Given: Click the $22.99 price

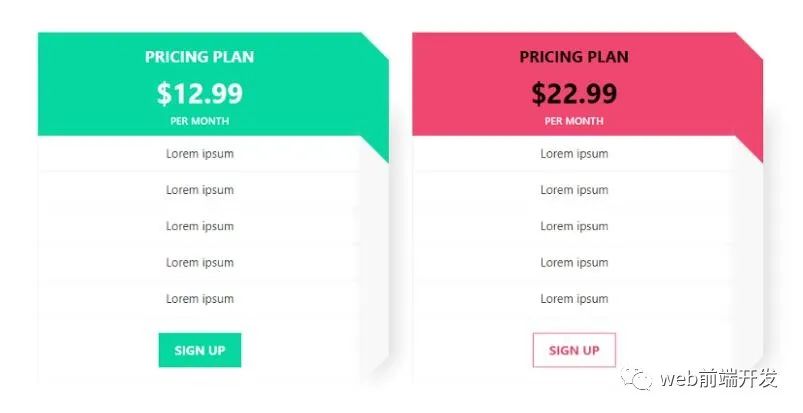Looking at the screenshot, I should click(574, 94).
